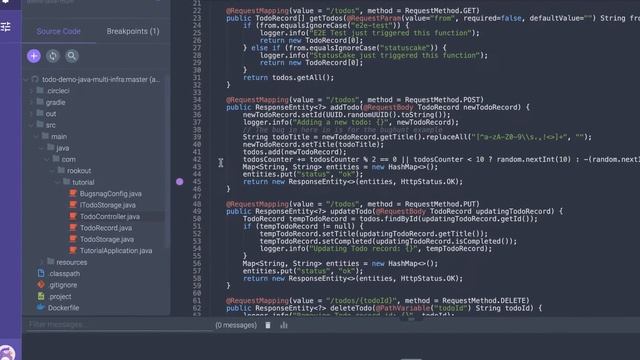Click the Docker whale icon beside Dockerfile
640x360 pixels.
[x=40, y=307]
